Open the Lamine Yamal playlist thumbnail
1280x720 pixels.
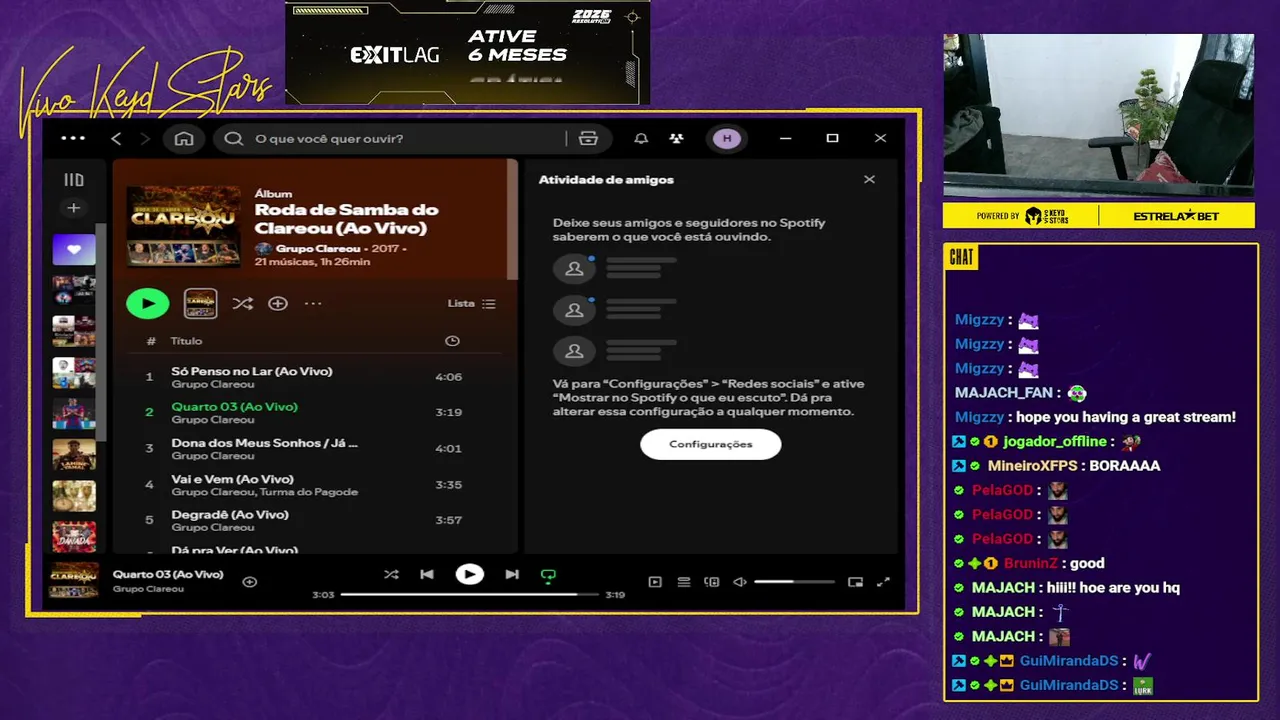tap(74, 454)
